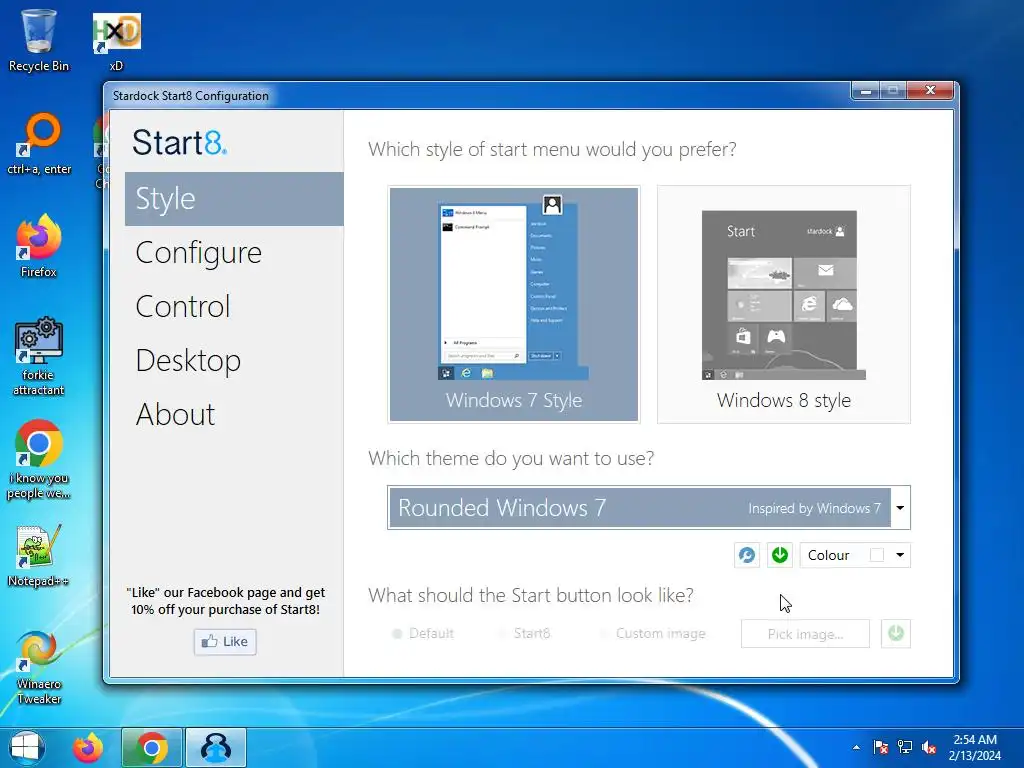
Task: Open the Configure section
Action: (199, 253)
